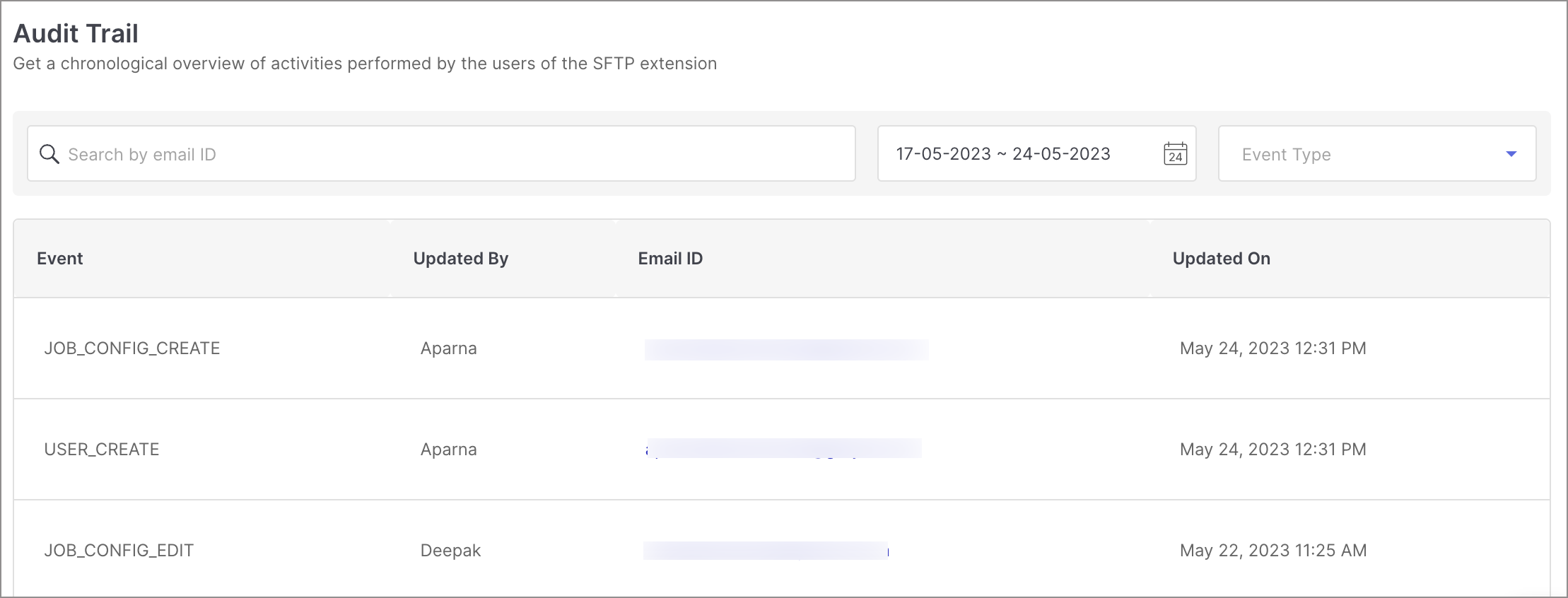This screenshot has height=598, width=1568.
Task: Select the USER_CREATE event row
Action: coord(782,450)
